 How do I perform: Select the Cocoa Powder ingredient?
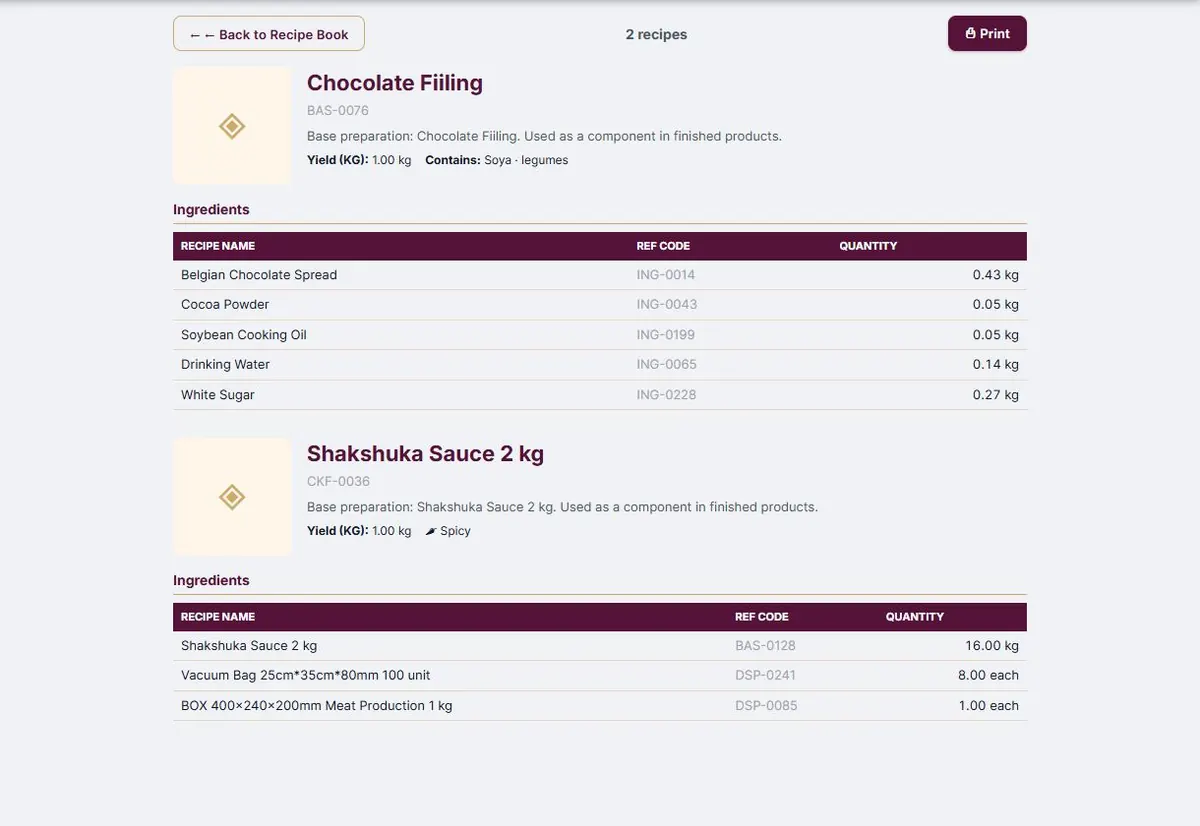(x=225, y=304)
